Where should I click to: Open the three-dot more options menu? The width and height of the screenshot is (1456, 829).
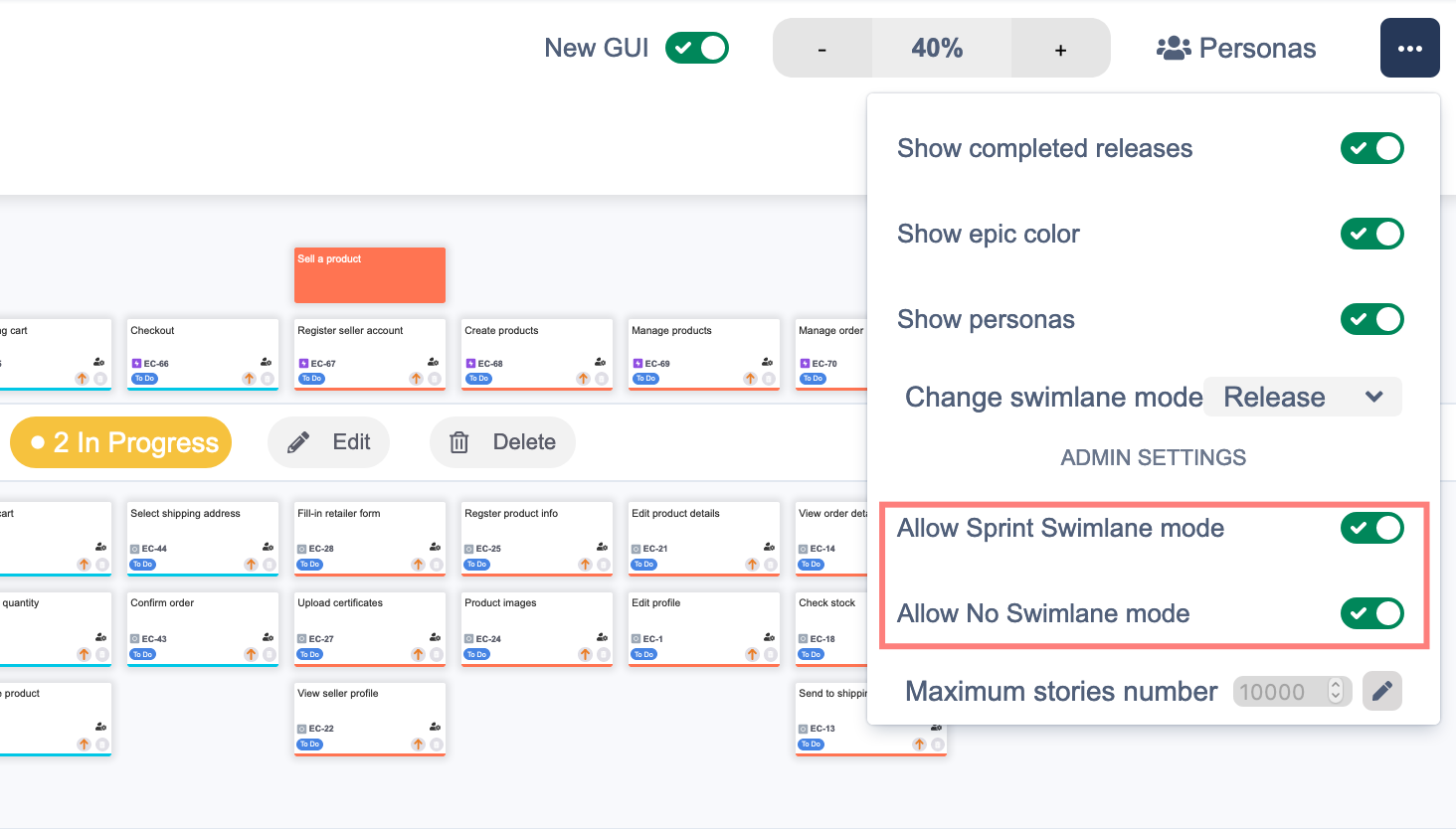point(1409,48)
